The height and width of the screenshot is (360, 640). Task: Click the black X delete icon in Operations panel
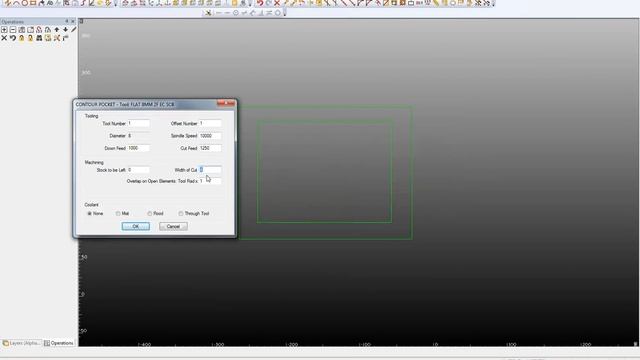[x=4, y=38]
